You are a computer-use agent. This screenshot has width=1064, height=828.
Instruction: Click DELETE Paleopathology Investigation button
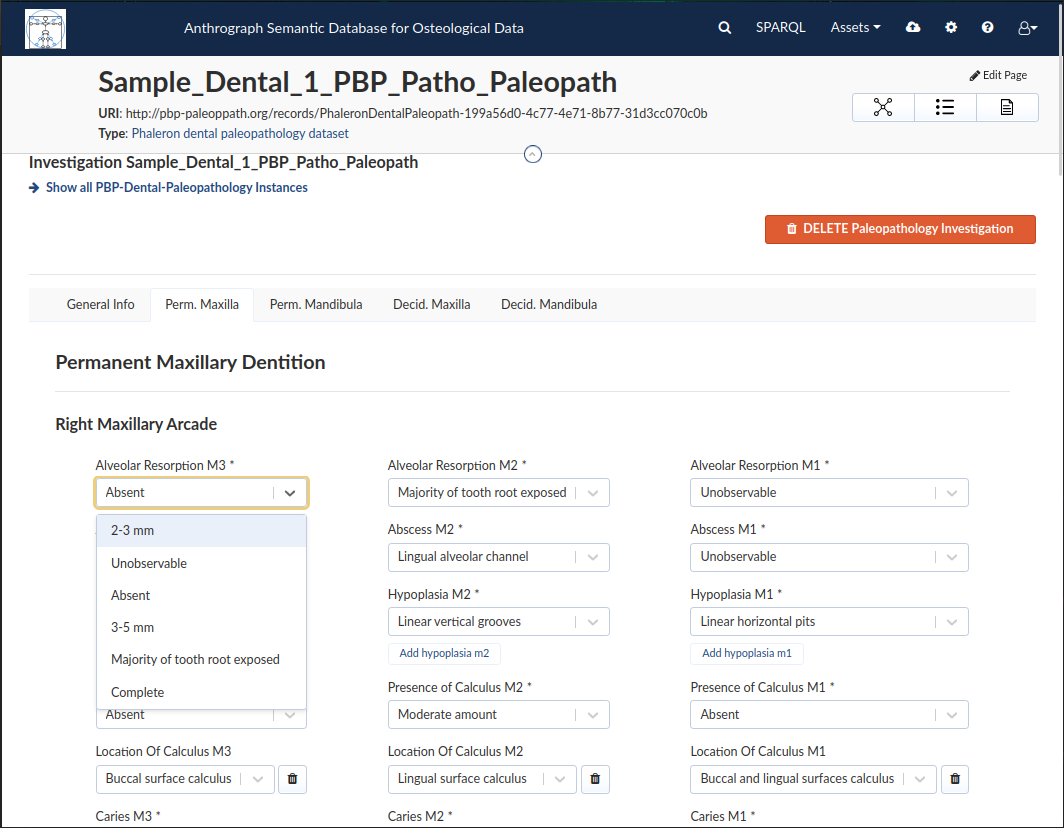pos(900,229)
